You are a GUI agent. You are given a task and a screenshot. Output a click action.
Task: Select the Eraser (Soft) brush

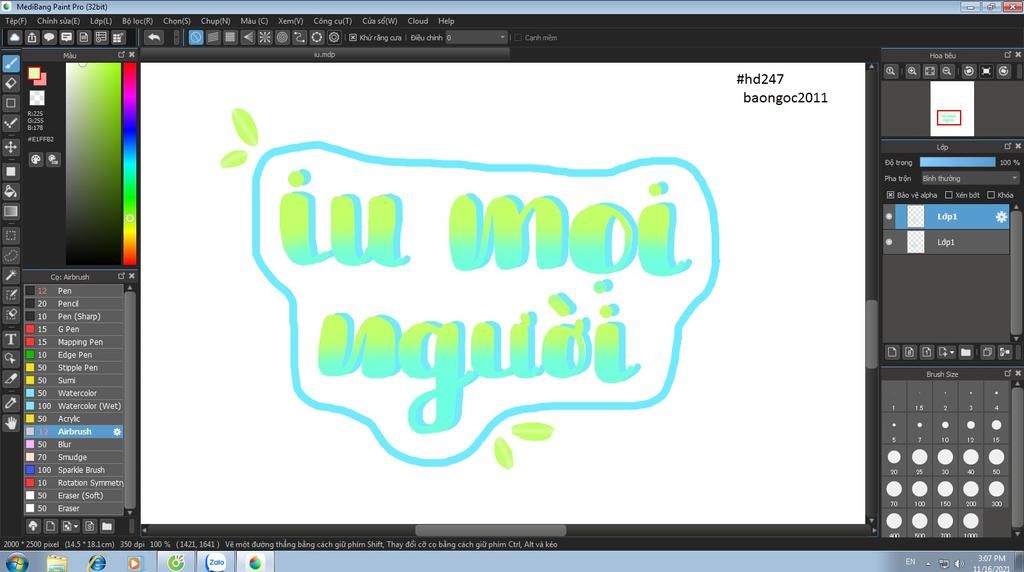point(74,496)
